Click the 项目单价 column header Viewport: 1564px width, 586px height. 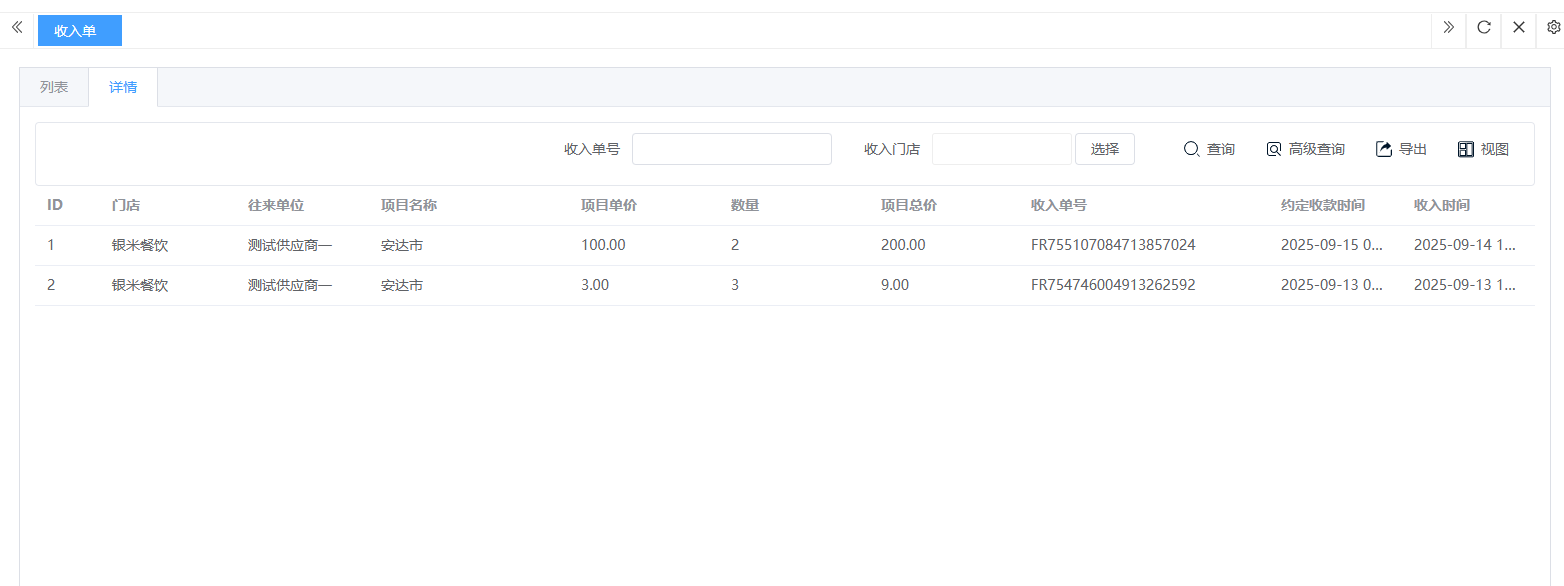click(x=608, y=205)
